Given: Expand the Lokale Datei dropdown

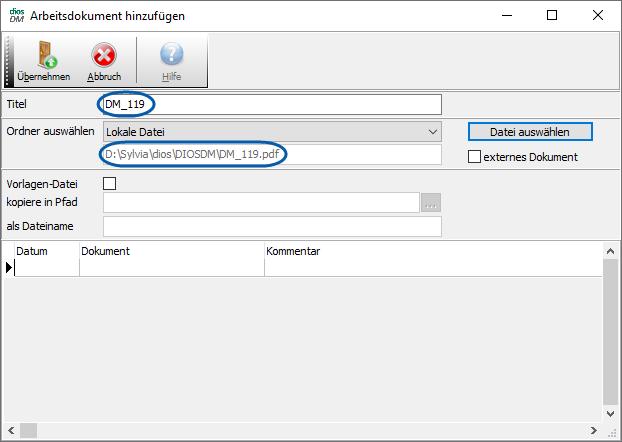Looking at the screenshot, I should click(432, 131).
